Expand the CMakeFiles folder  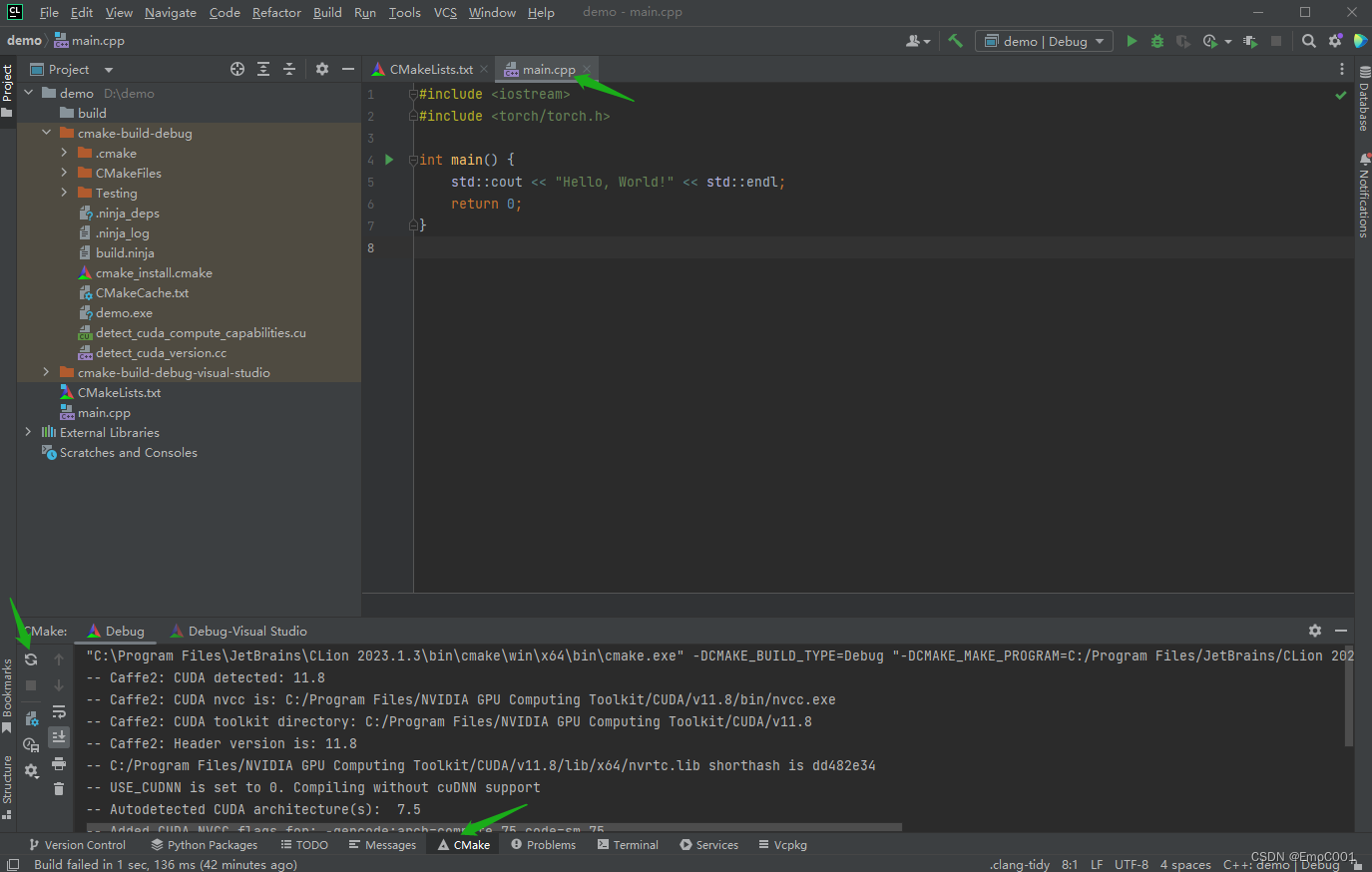(64, 173)
